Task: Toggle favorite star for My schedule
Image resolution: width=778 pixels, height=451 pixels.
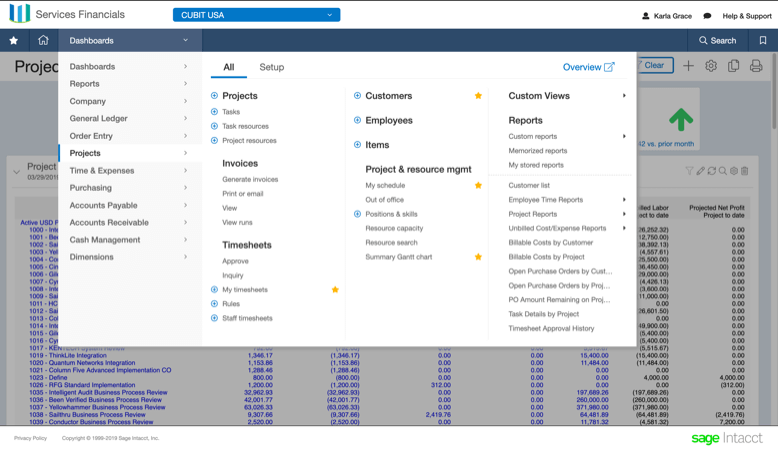Action: 478,186
